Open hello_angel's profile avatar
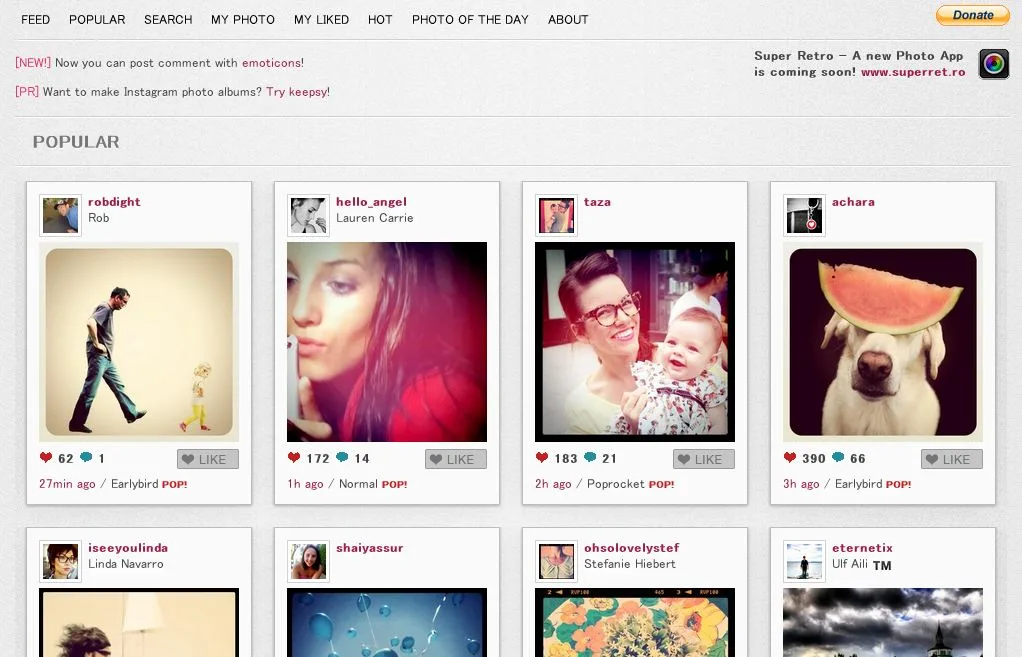Viewport: 1022px width, 657px height. tap(308, 216)
